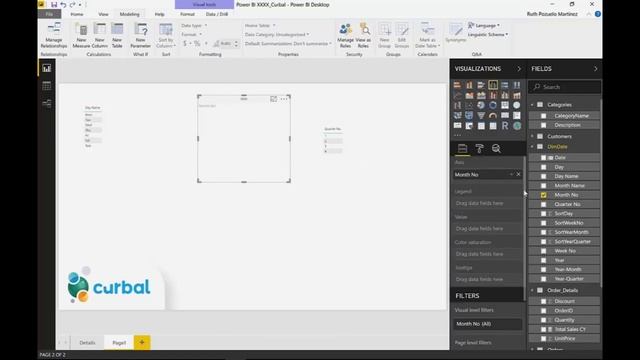Click Mark as Date Table
Image resolution: width=640 pixels, height=360 pixels.
point(427,36)
